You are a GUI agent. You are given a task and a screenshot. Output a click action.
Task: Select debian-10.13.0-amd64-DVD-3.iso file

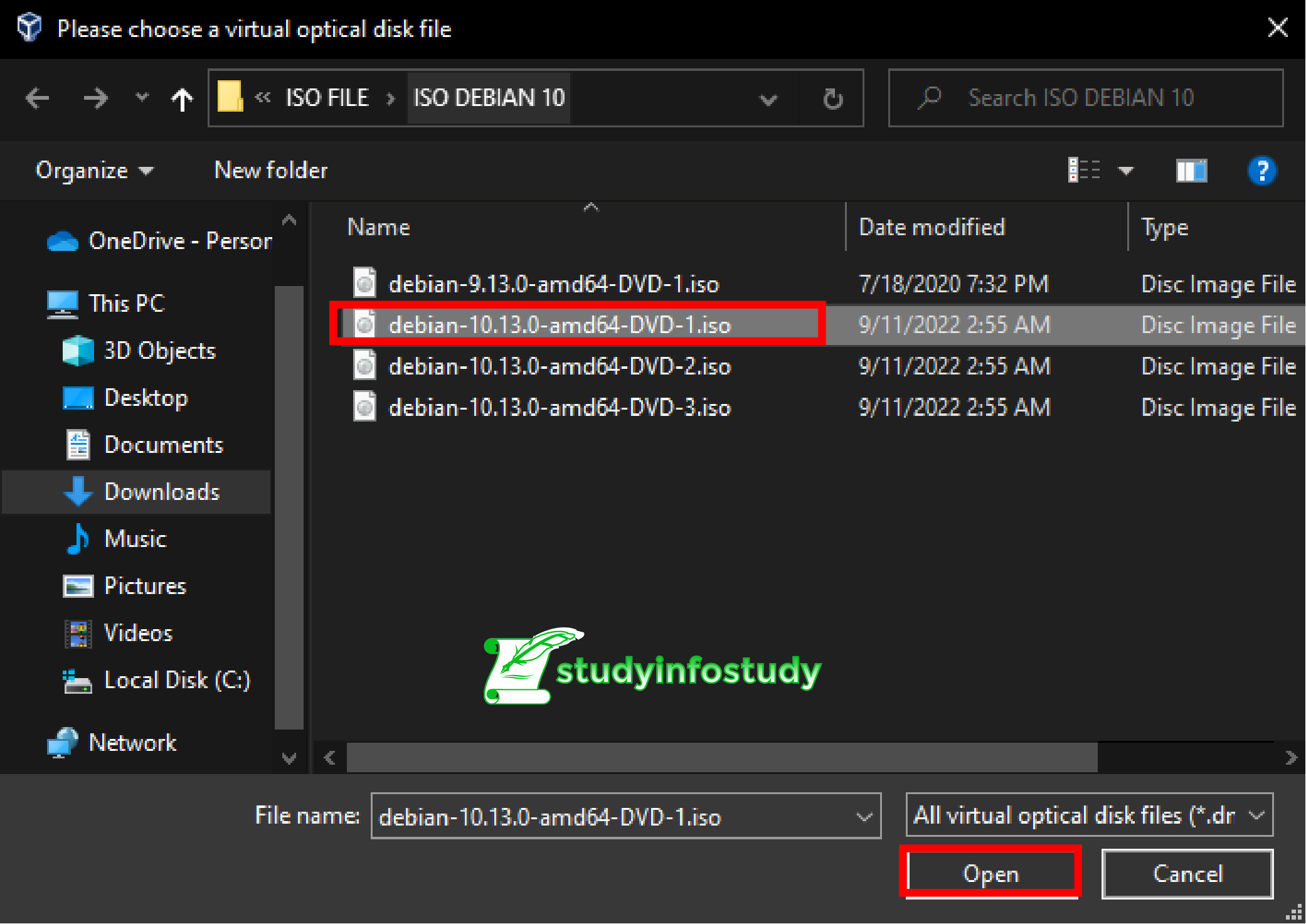pyautogui.click(x=560, y=408)
